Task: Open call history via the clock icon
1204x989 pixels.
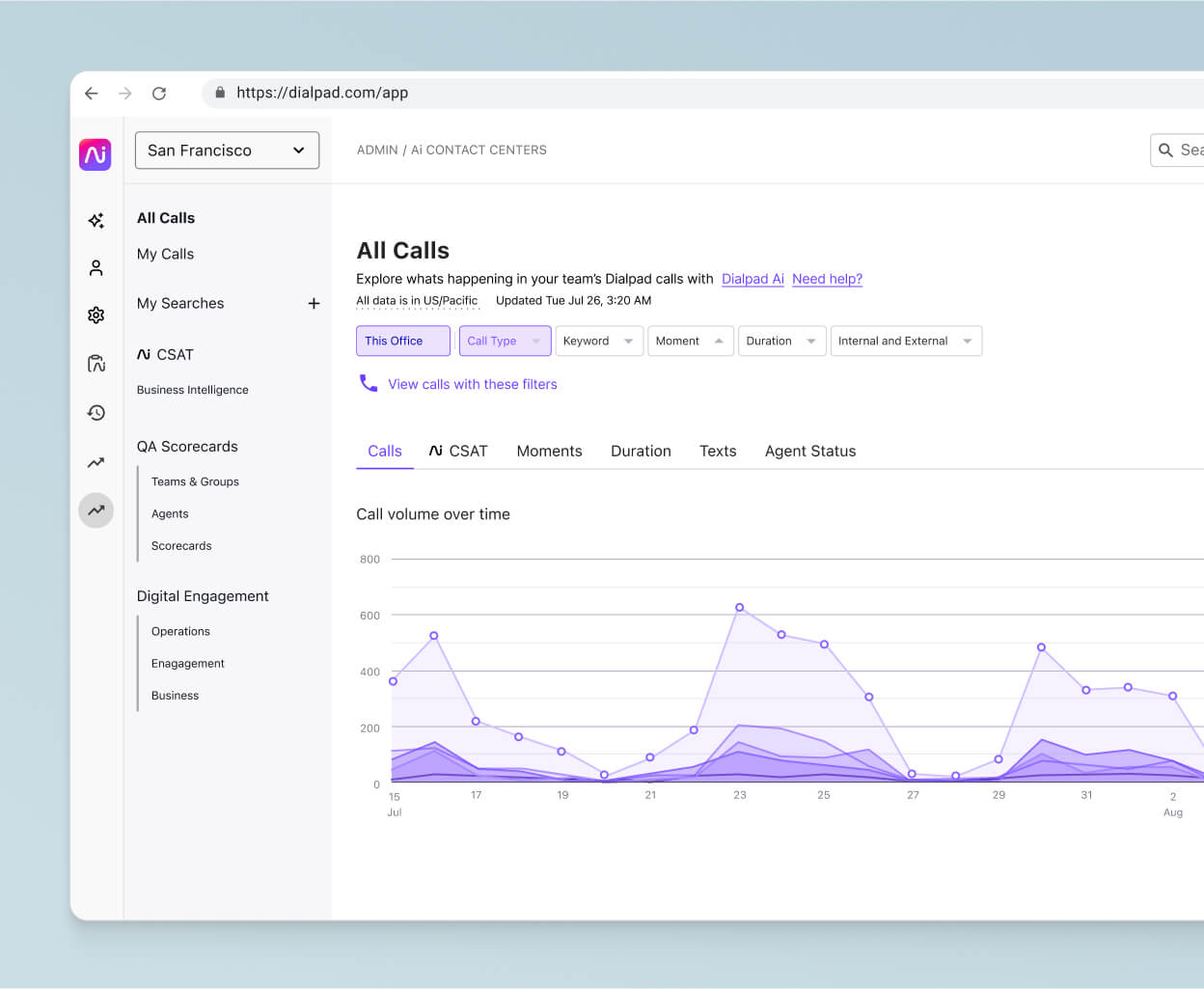Action: click(96, 413)
